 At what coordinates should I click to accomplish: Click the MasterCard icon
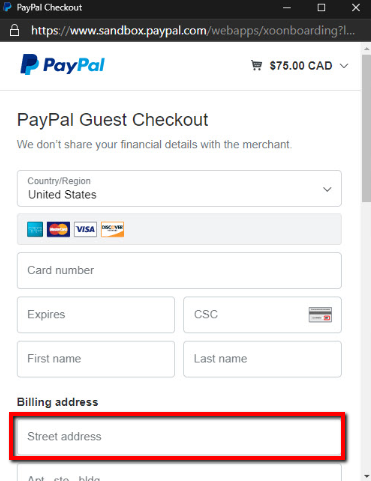58,229
